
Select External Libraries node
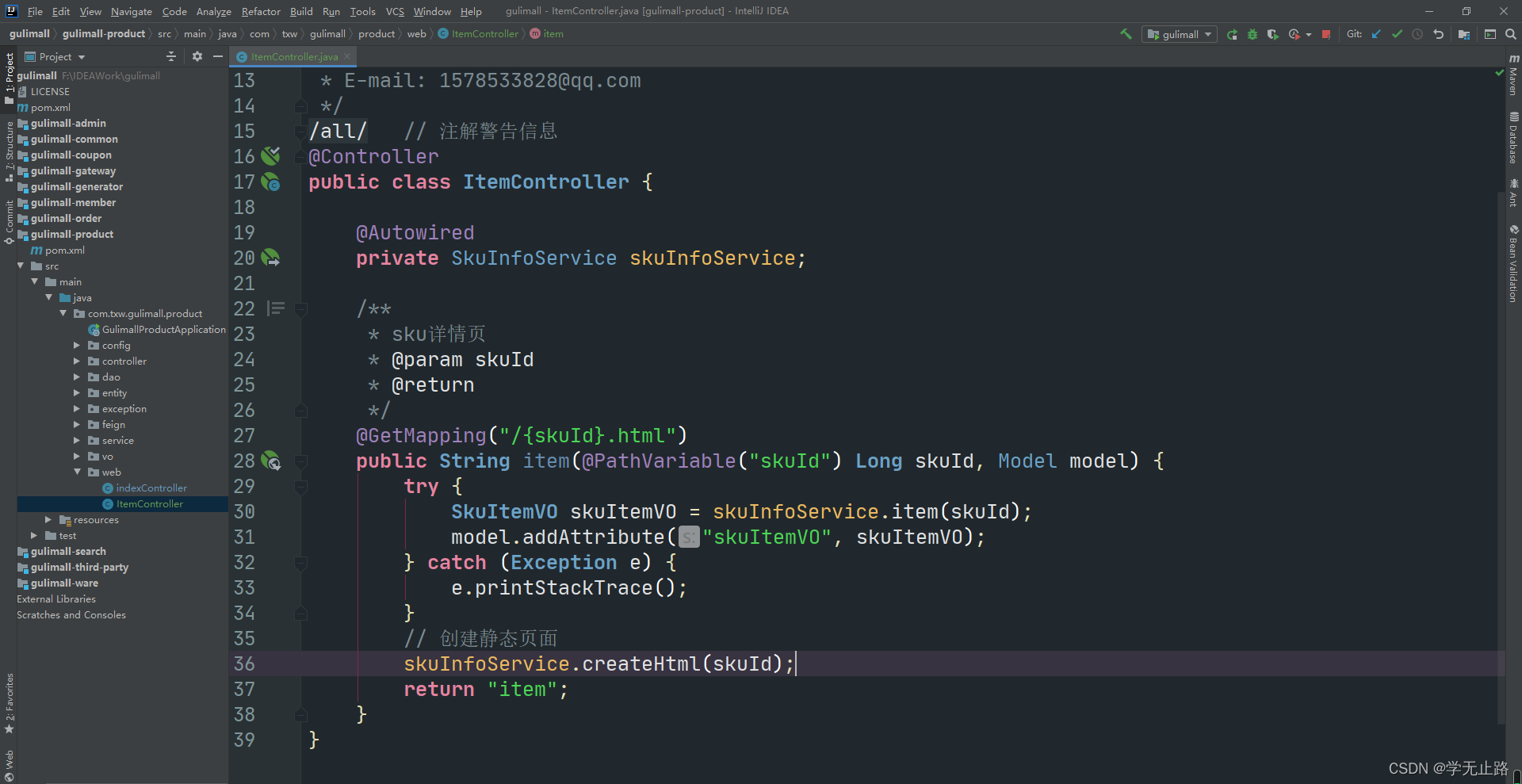click(56, 599)
